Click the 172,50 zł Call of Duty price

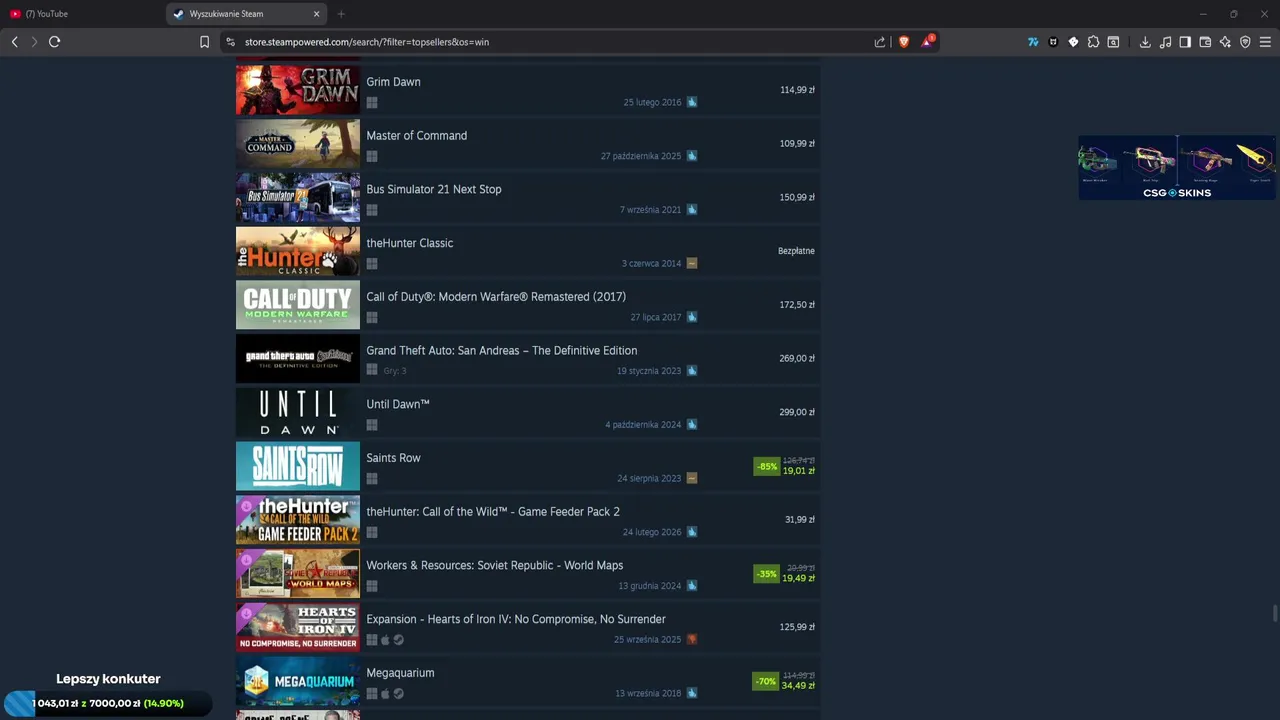(x=797, y=305)
